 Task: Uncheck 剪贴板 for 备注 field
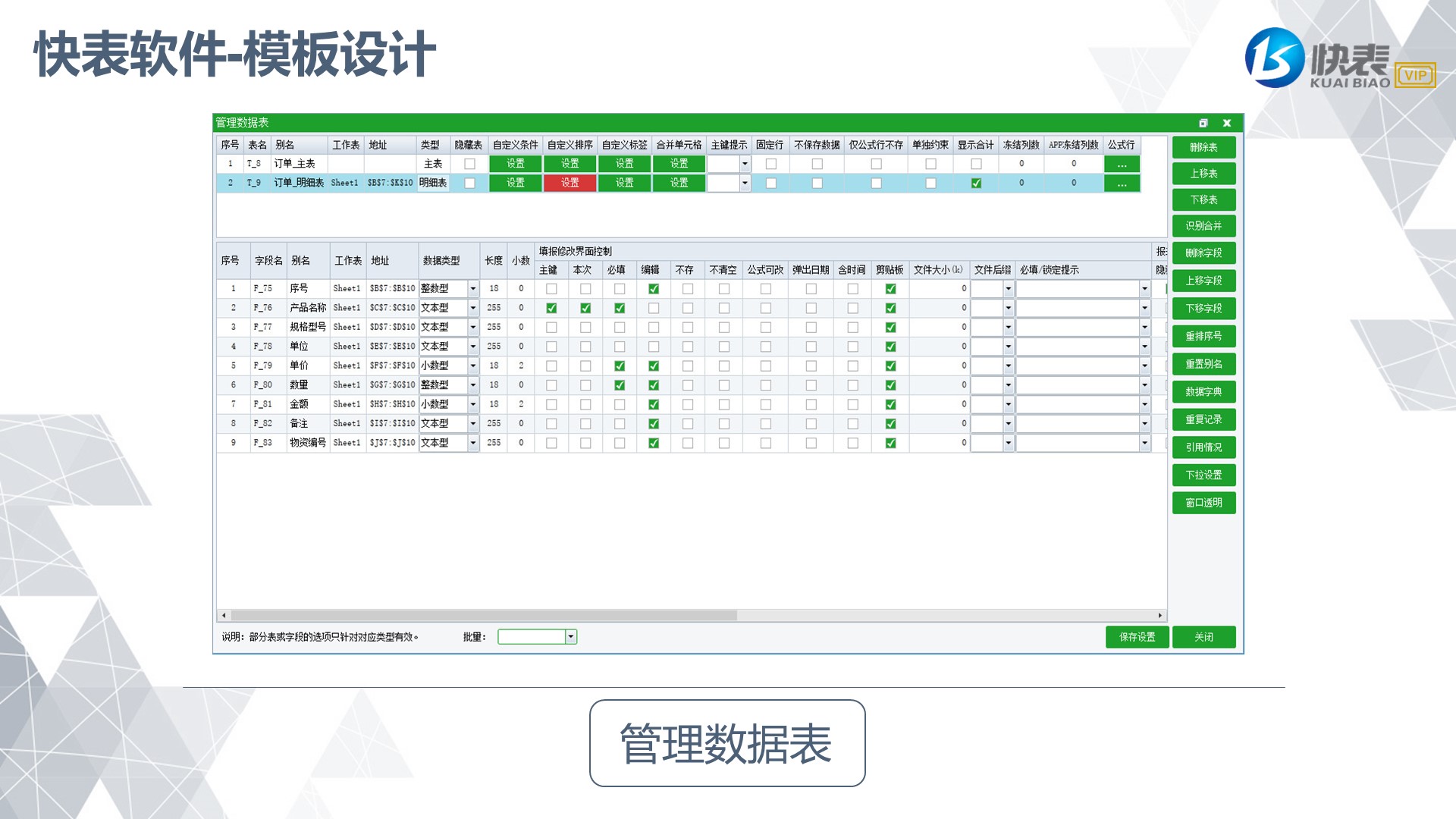point(890,424)
